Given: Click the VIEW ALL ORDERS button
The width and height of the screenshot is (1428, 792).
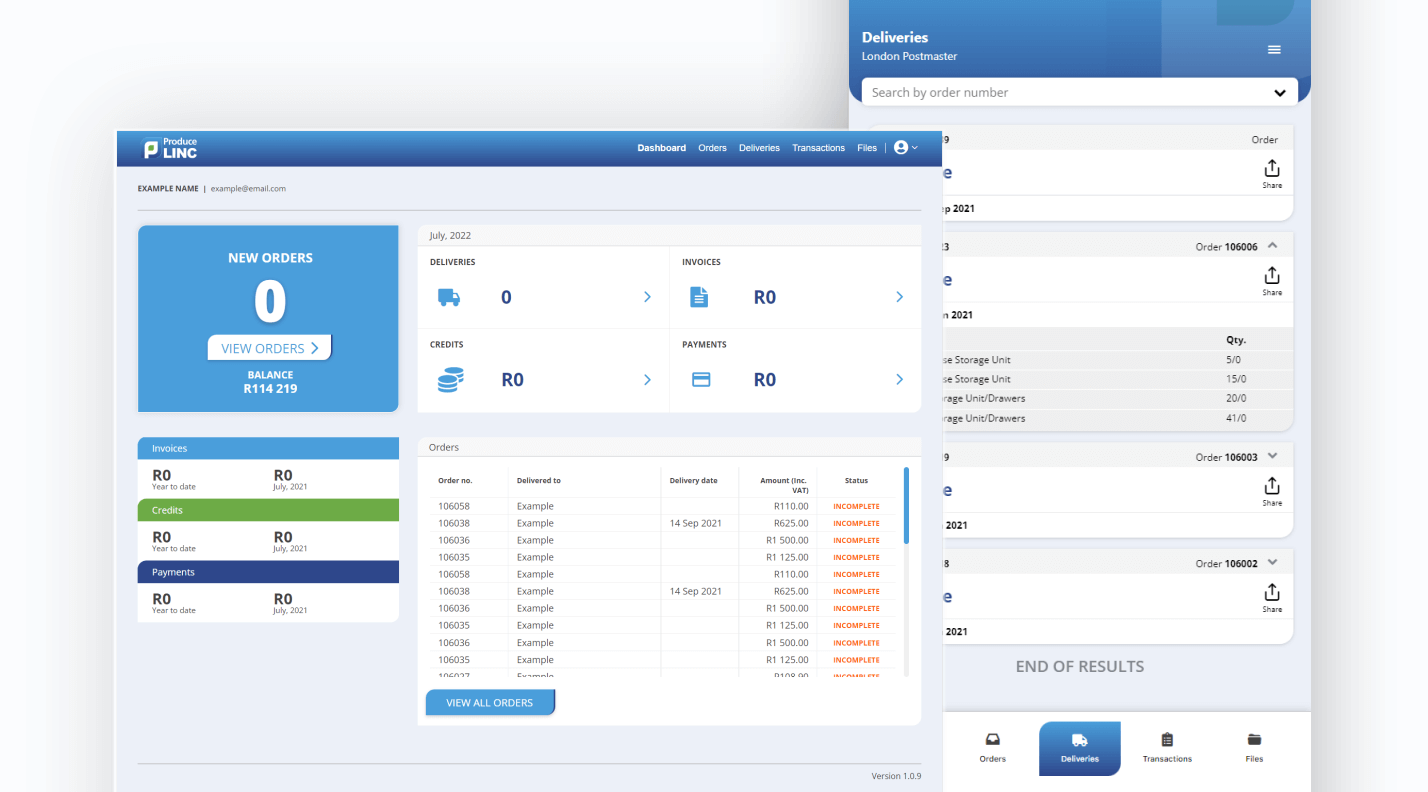Looking at the screenshot, I should tap(489, 703).
